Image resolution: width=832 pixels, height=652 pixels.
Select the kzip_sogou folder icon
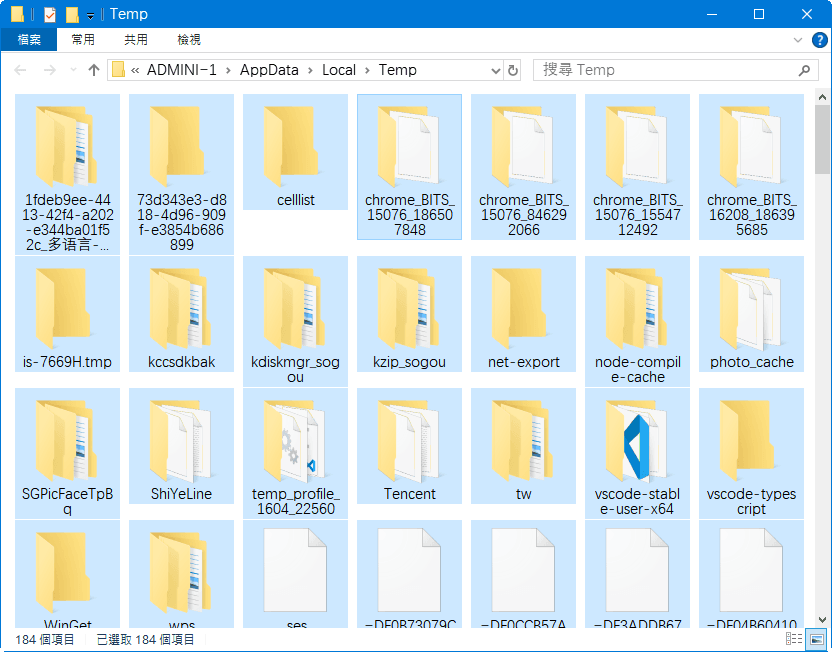click(x=409, y=308)
